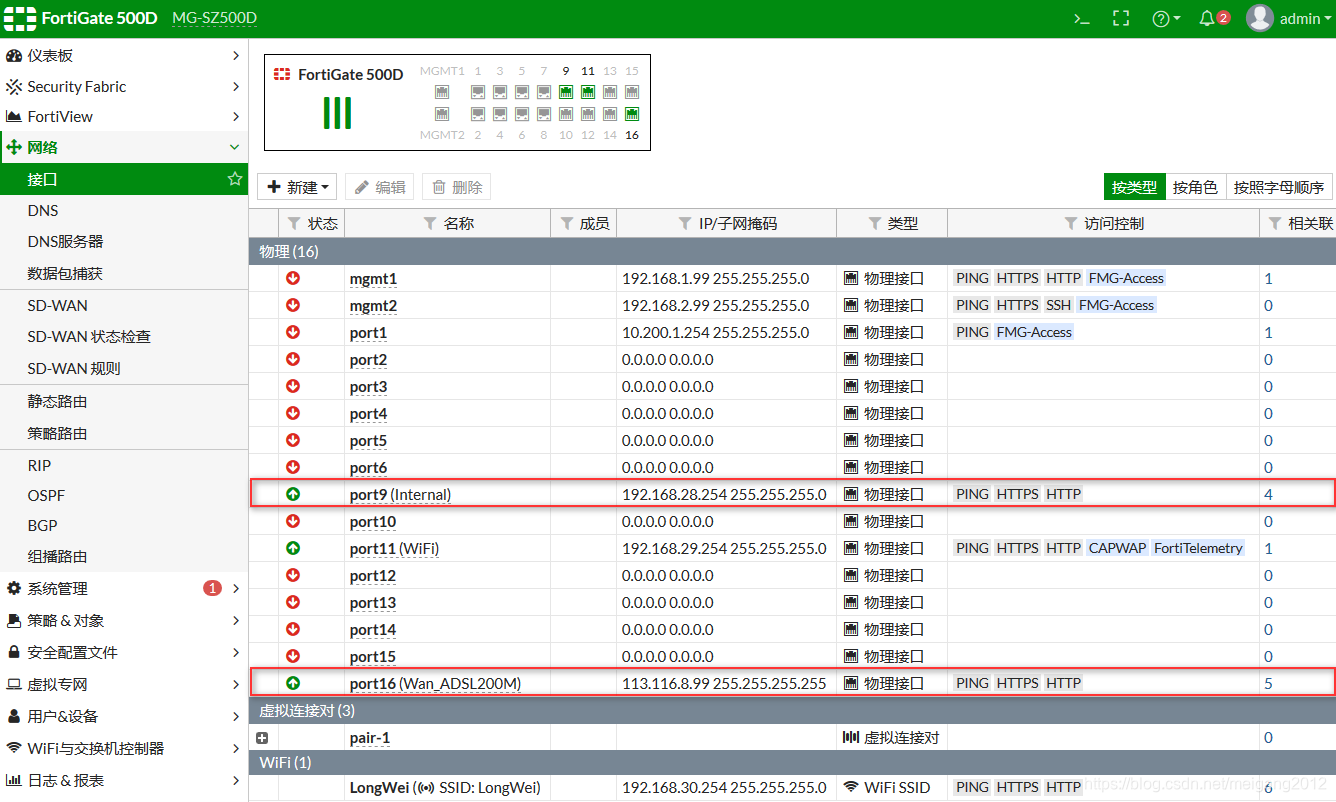Click the 成员 column filter icon
This screenshot has width=1336, height=802.
pos(567,223)
